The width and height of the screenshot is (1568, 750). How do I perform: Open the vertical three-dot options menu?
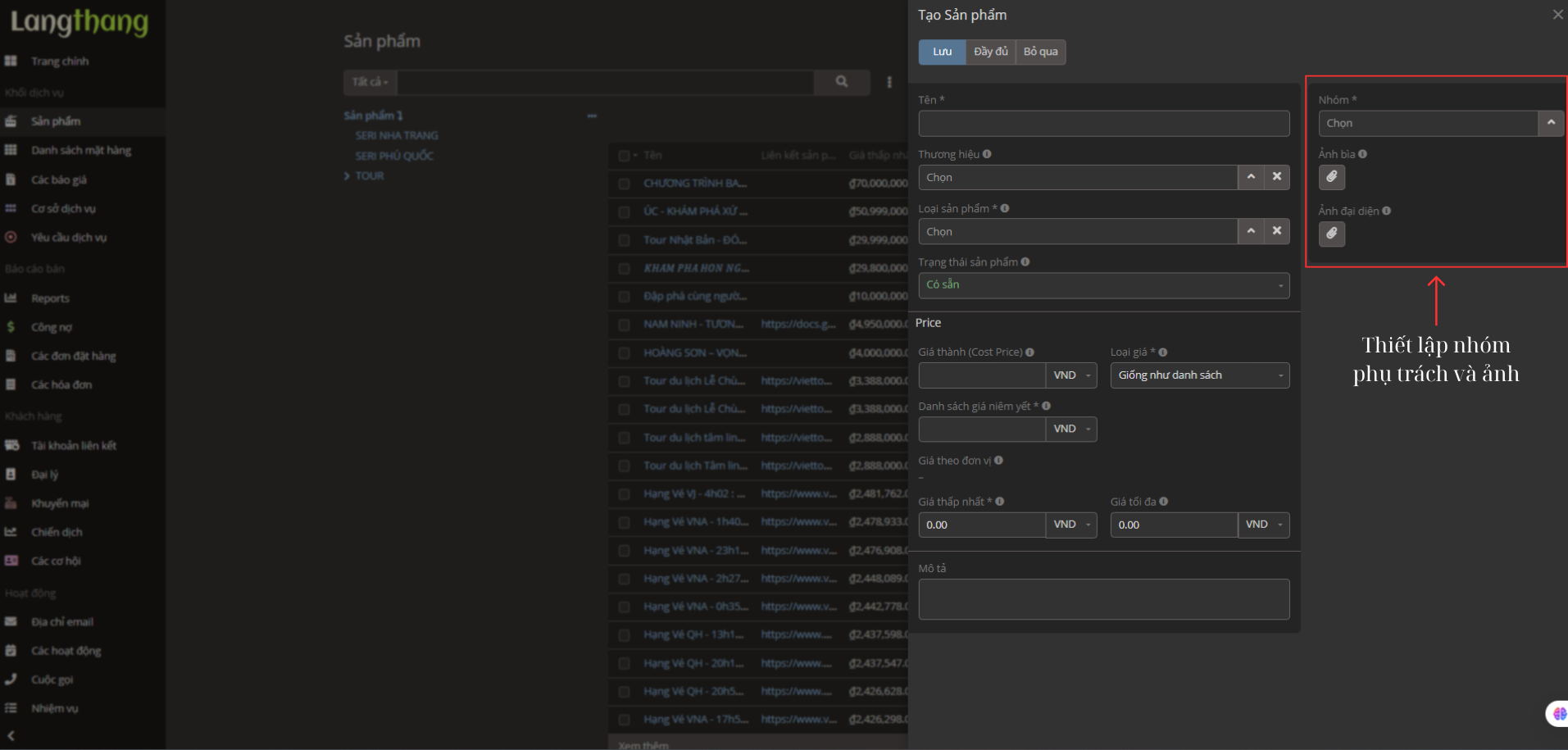[889, 82]
